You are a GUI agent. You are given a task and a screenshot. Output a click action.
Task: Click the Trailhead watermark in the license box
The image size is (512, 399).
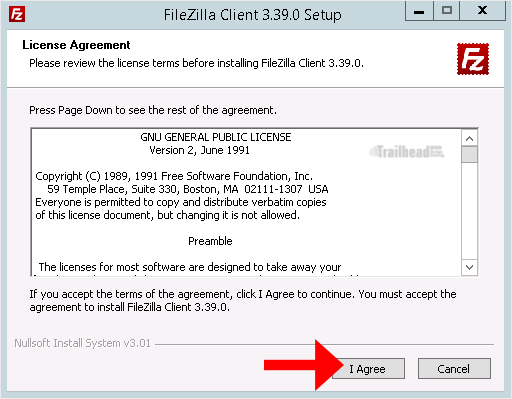click(406, 152)
